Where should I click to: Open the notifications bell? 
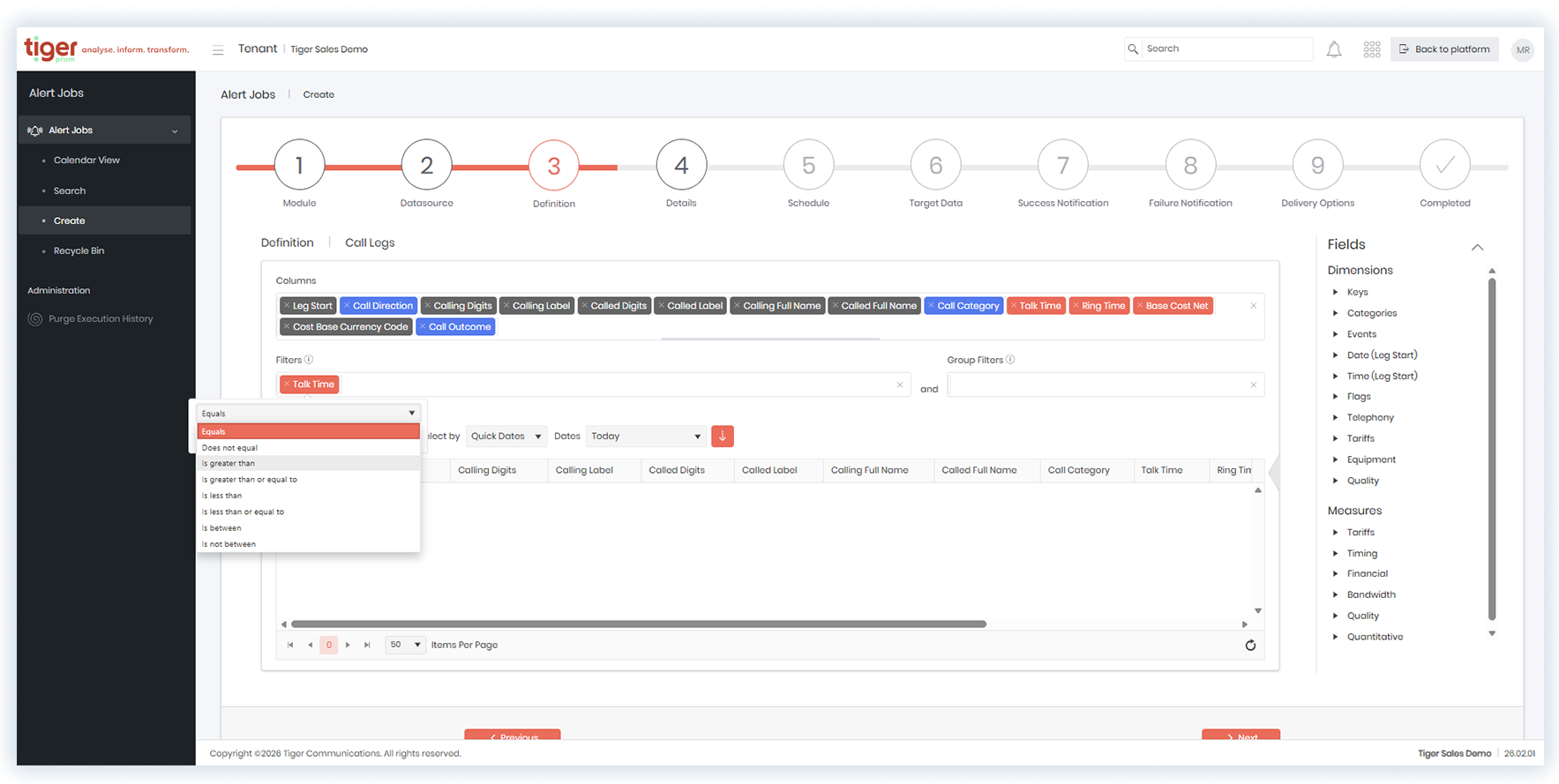point(1334,49)
